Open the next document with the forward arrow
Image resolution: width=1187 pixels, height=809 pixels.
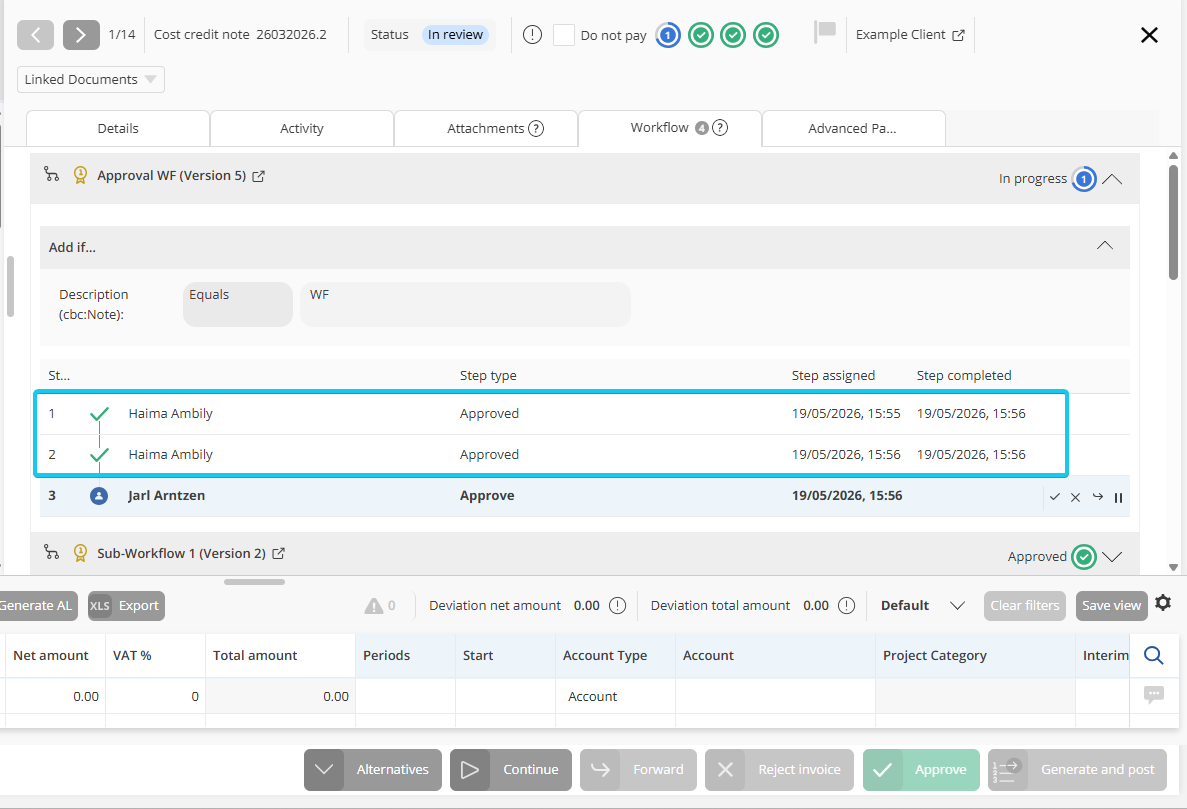click(x=81, y=35)
